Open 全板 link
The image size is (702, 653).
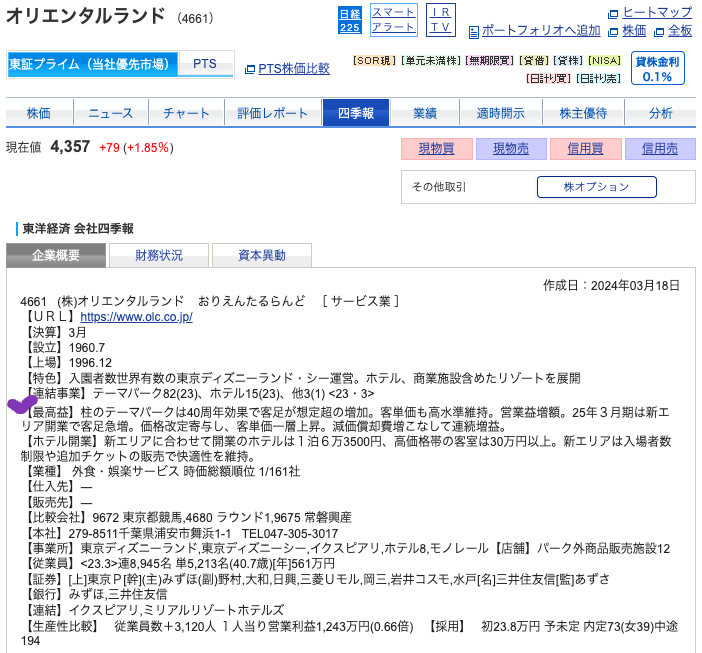[x=680, y=30]
